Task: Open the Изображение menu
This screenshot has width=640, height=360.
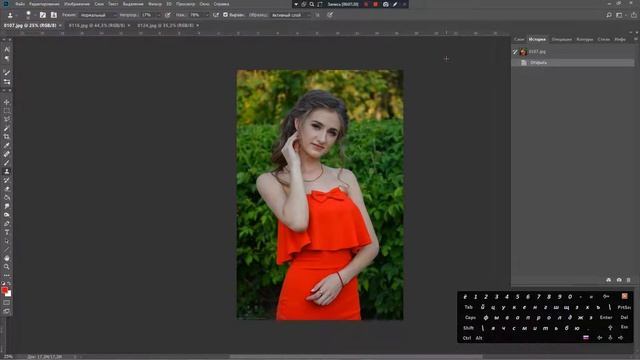Action: coord(77,4)
